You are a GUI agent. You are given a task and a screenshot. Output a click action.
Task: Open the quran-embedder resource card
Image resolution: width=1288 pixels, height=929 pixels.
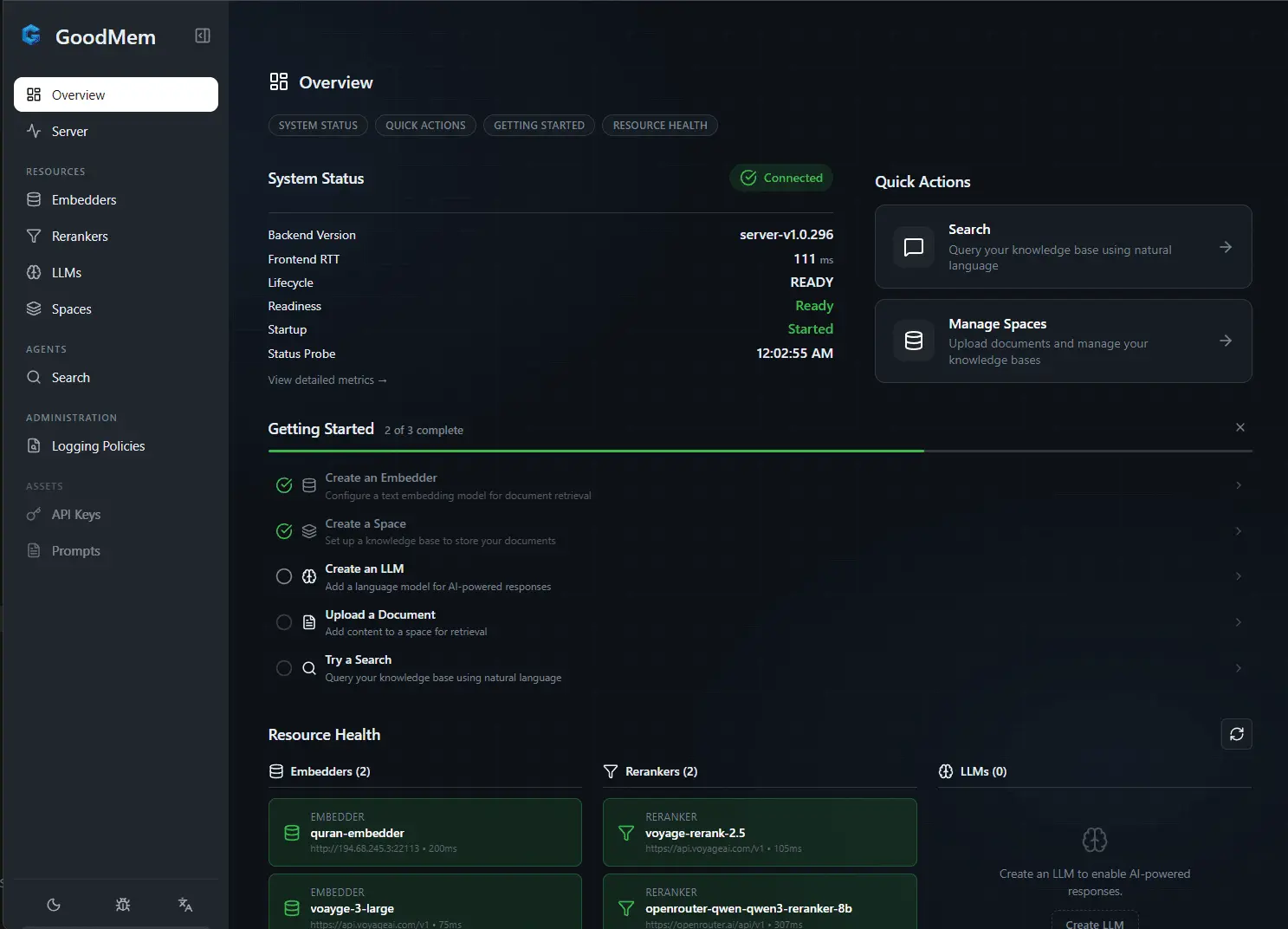point(425,832)
